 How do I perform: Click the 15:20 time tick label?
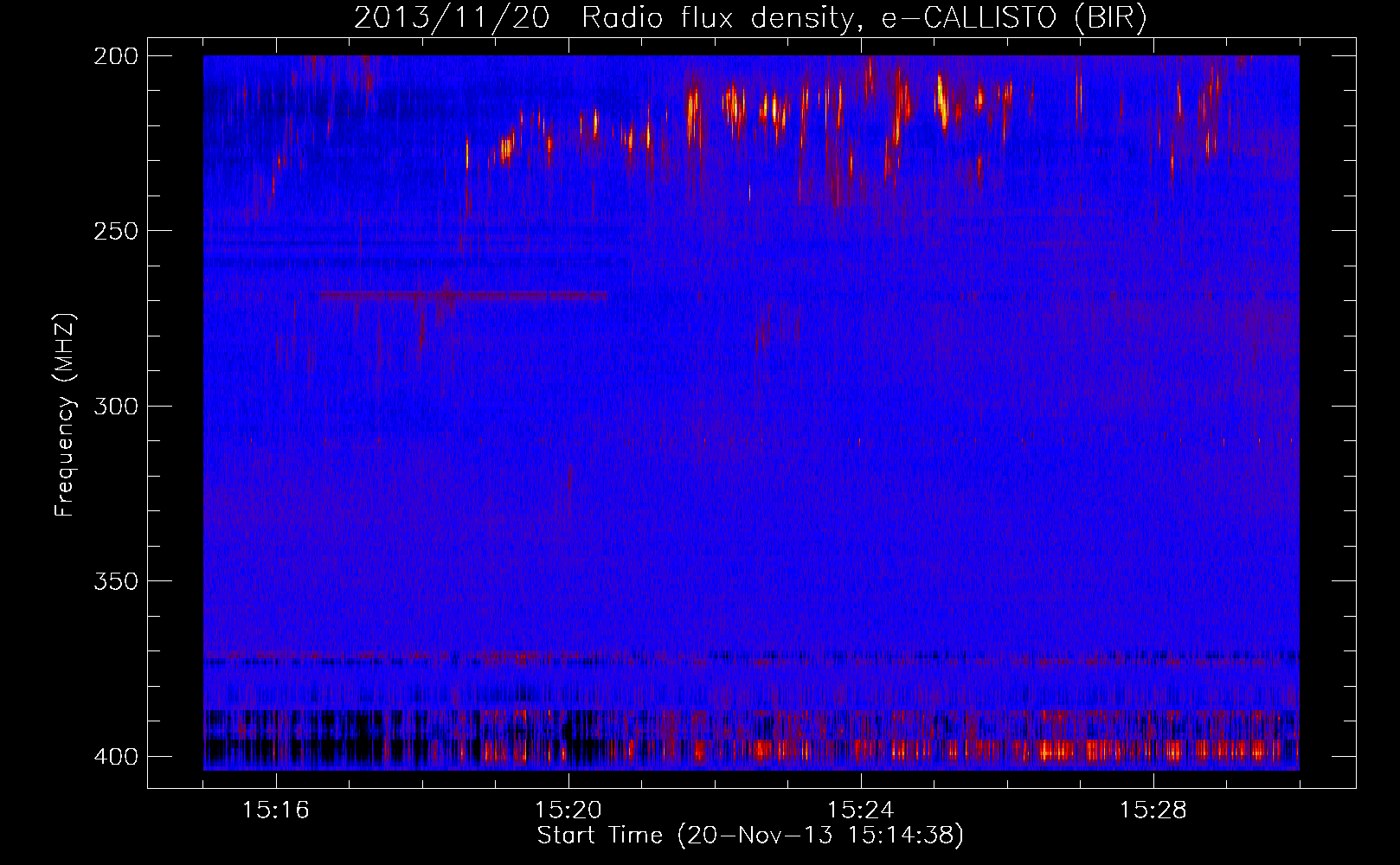[568, 810]
